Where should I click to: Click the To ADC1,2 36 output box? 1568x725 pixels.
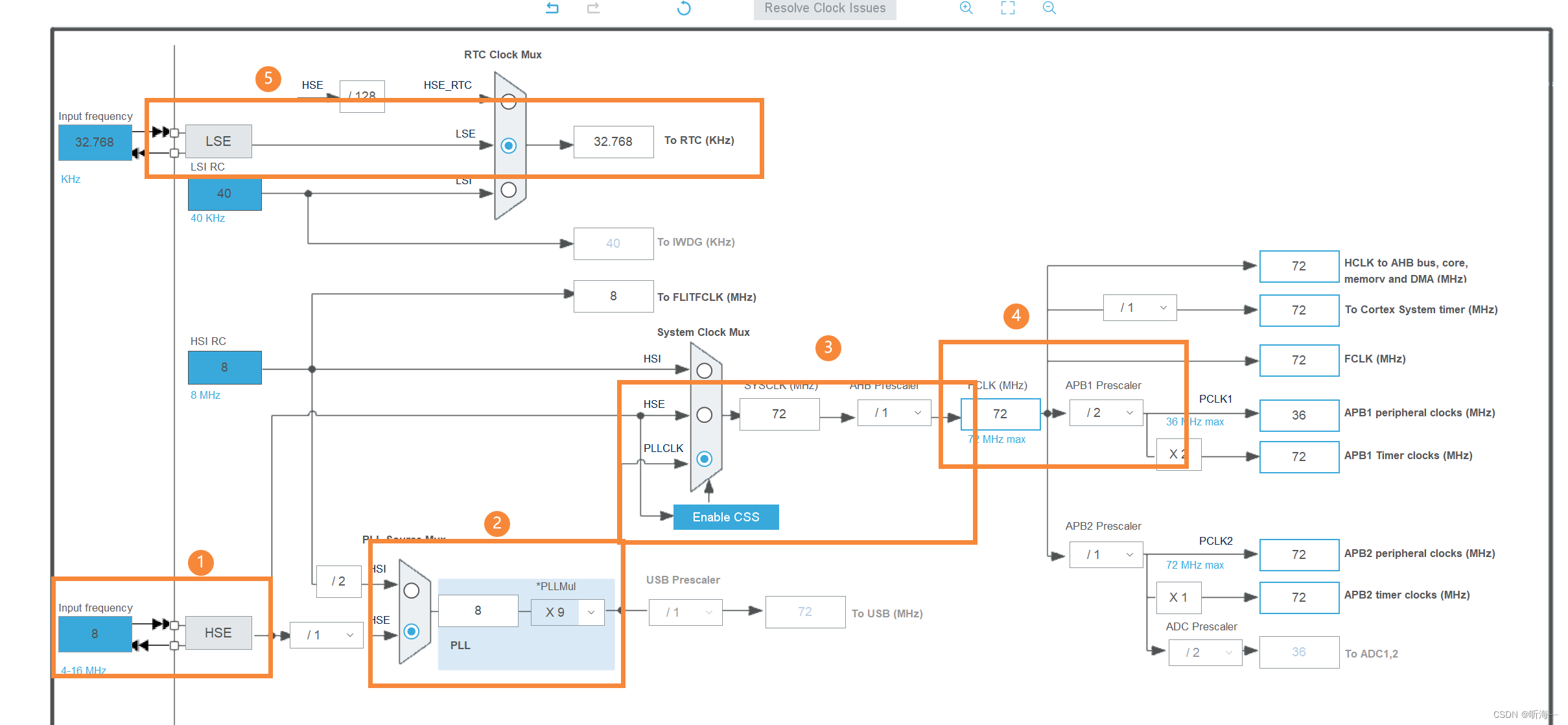pyautogui.click(x=1299, y=652)
